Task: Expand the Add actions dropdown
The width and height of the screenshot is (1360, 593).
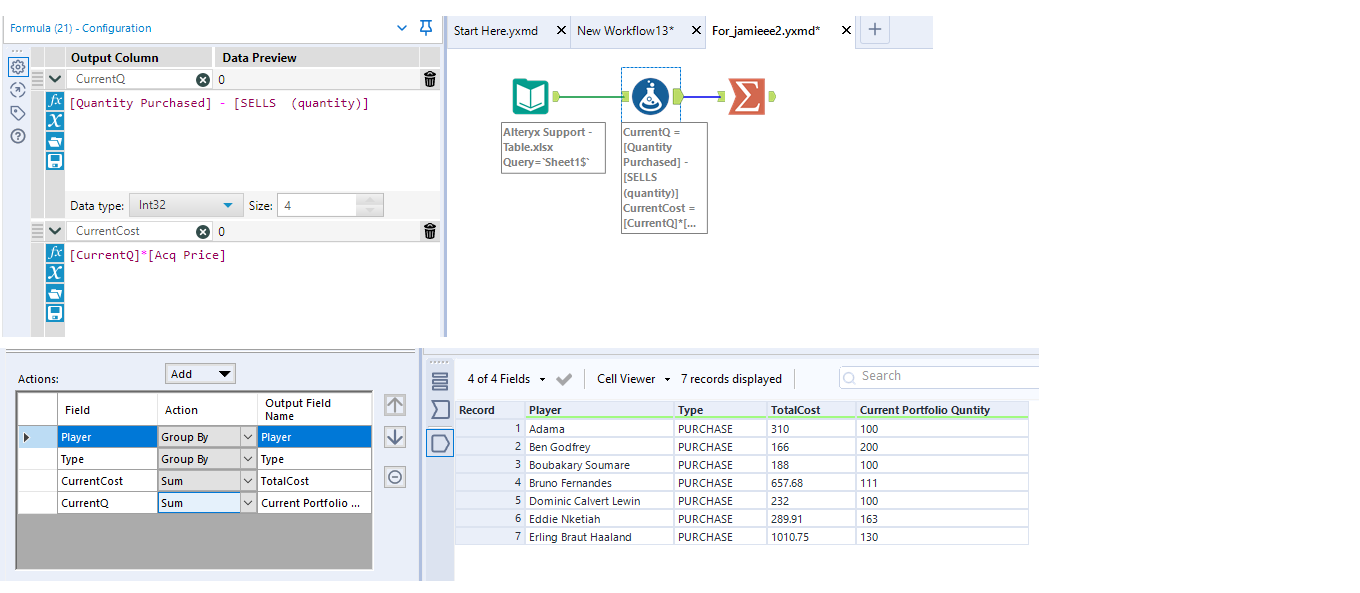Action: pyautogui.click(x=200, y=373)
